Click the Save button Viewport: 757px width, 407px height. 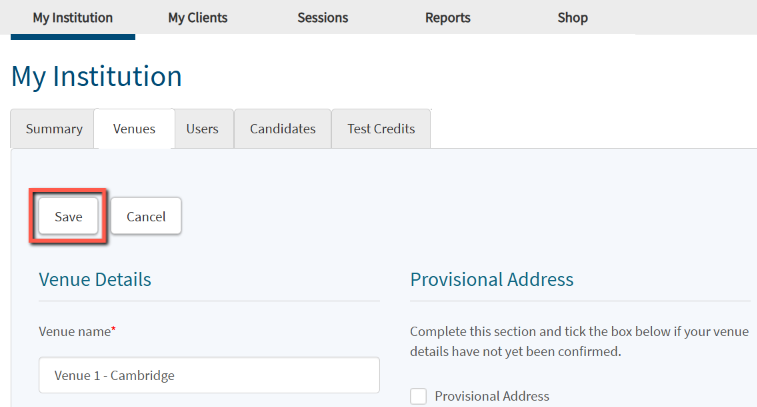[69, 216]
